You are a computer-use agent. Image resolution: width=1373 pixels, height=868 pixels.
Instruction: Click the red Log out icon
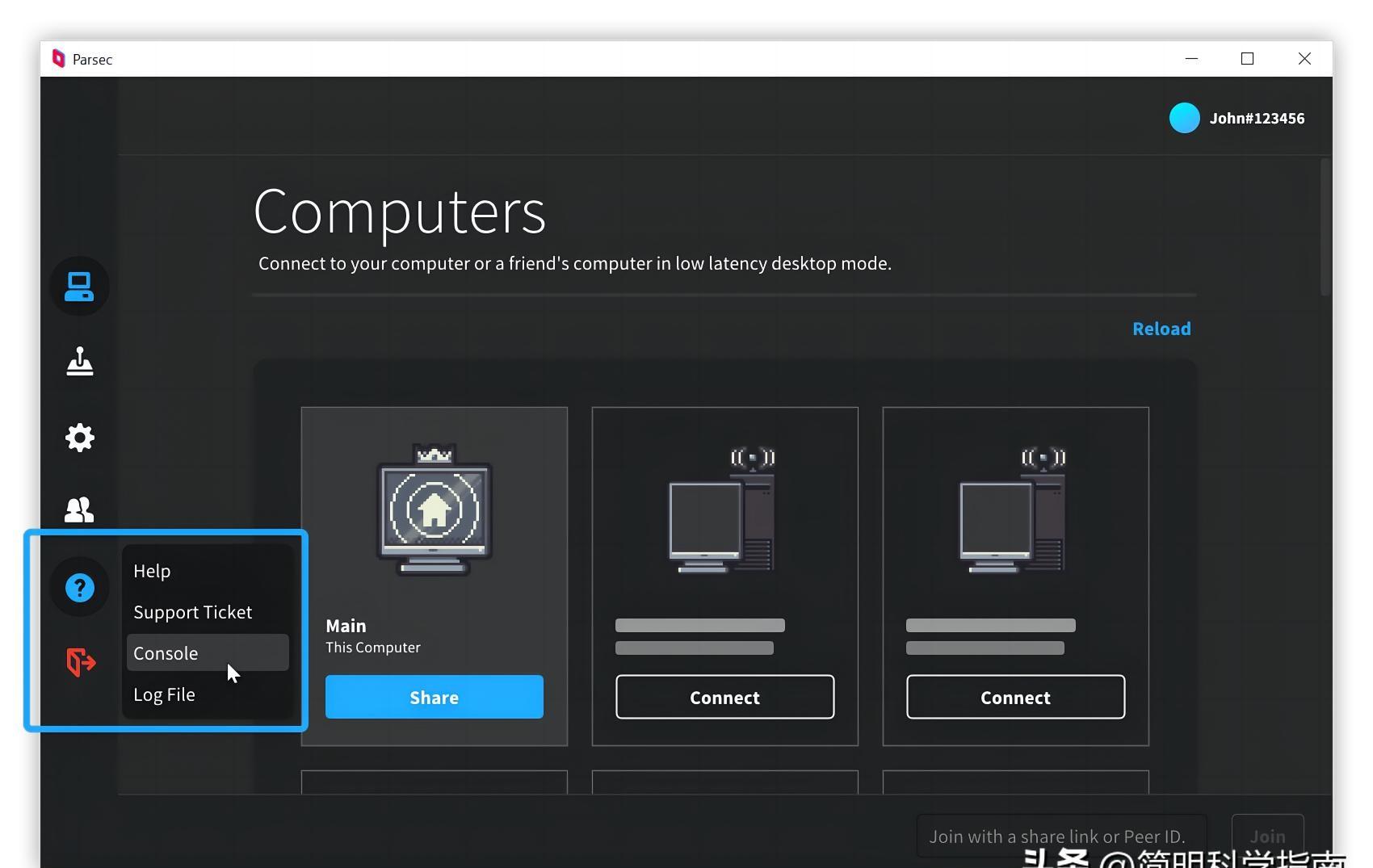pos(81,662)
